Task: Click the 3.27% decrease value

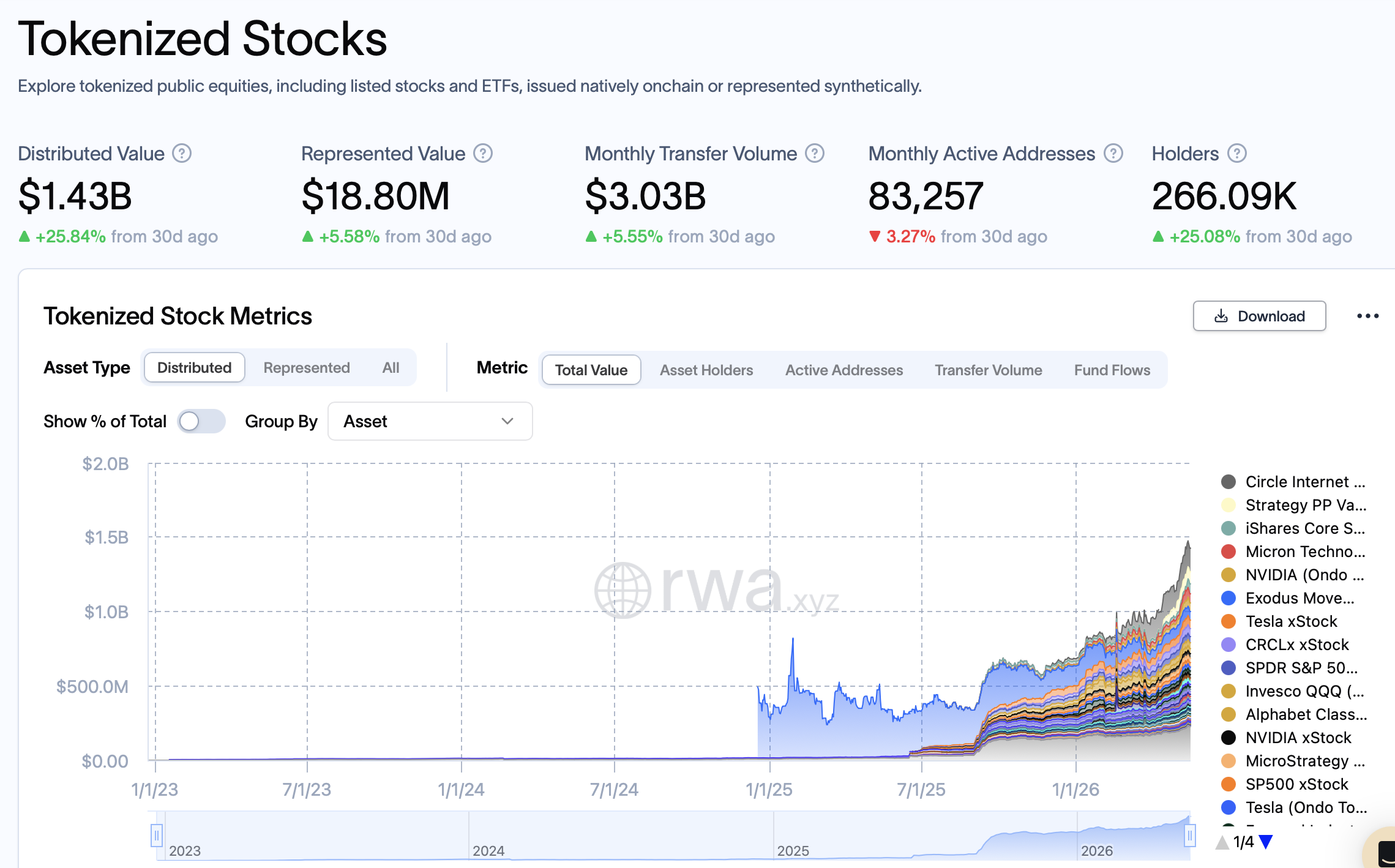Action: (x=910, y=236)
